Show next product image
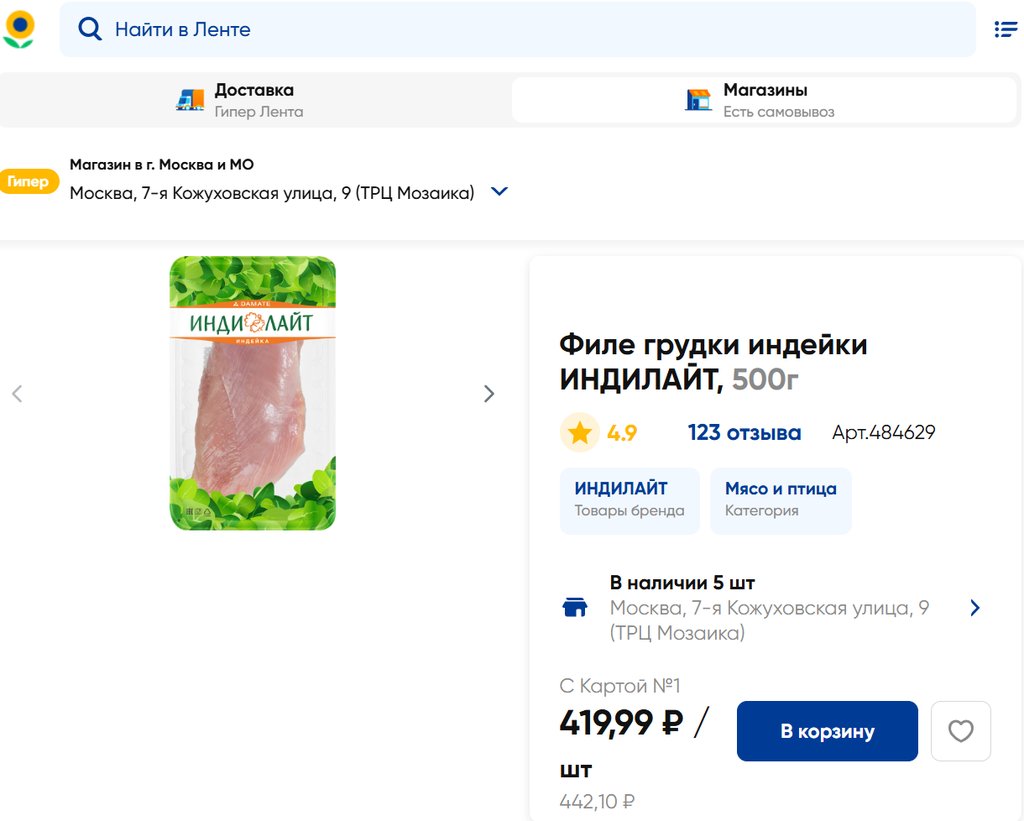The width and height of the screenshot is (1024, 821). pyautogui.click(x=489, y=394)
